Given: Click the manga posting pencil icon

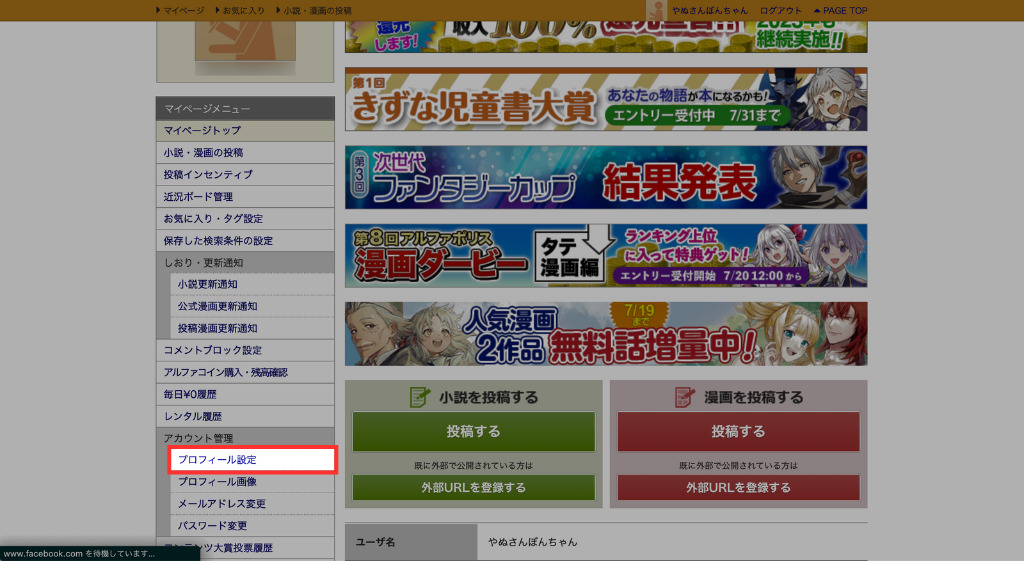Looking at the screenshot, I should coord(684,396).
